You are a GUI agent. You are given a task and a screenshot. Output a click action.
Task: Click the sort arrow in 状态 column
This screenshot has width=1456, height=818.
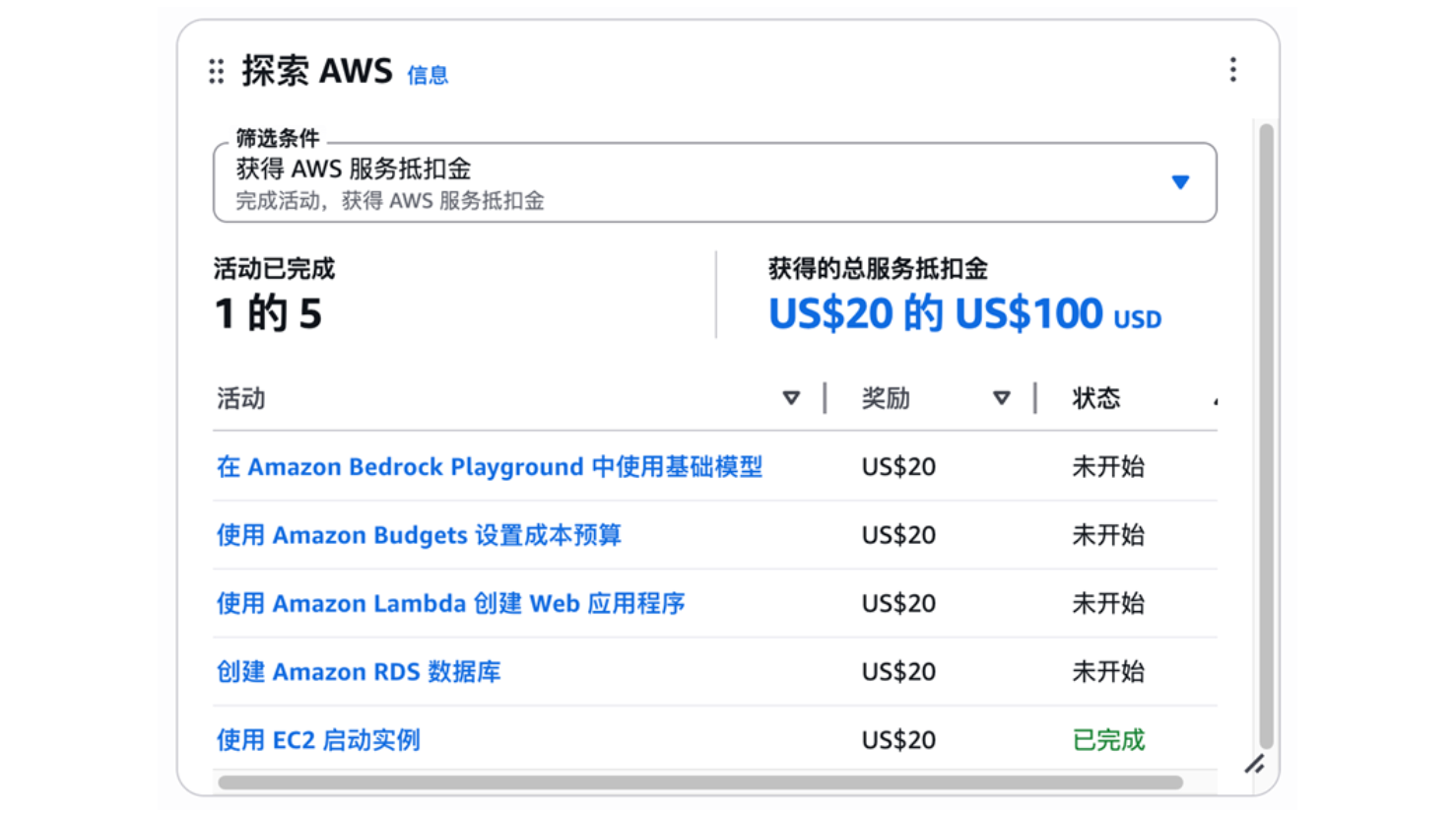(x=1215, y=400)
